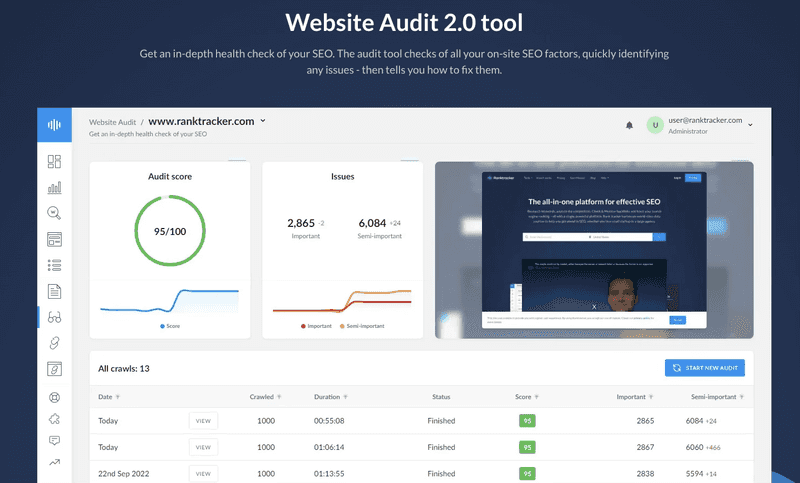Click the 2,865 Important issues count
Viewport: 800px width, 483px height.
[301, 223]
